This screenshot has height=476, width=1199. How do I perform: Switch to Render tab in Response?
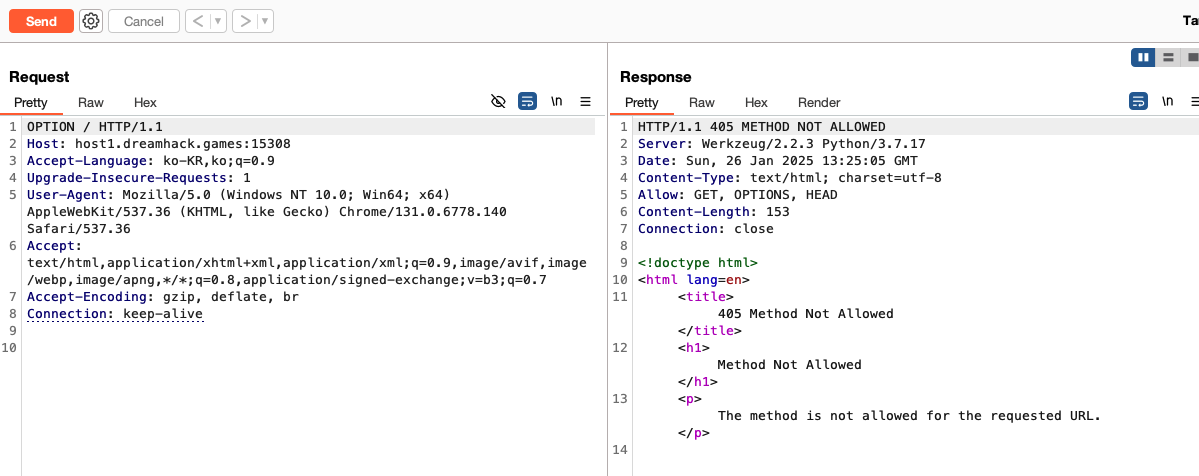point(819,103)
